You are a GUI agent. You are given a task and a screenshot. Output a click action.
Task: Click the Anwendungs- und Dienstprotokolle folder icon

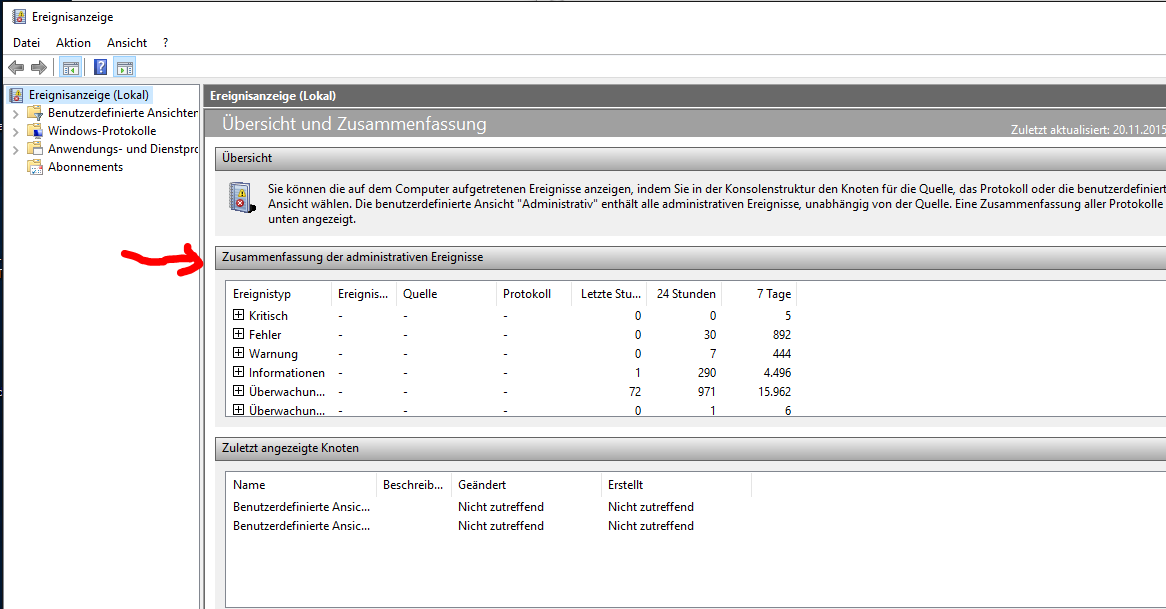(x=35, y=149)
